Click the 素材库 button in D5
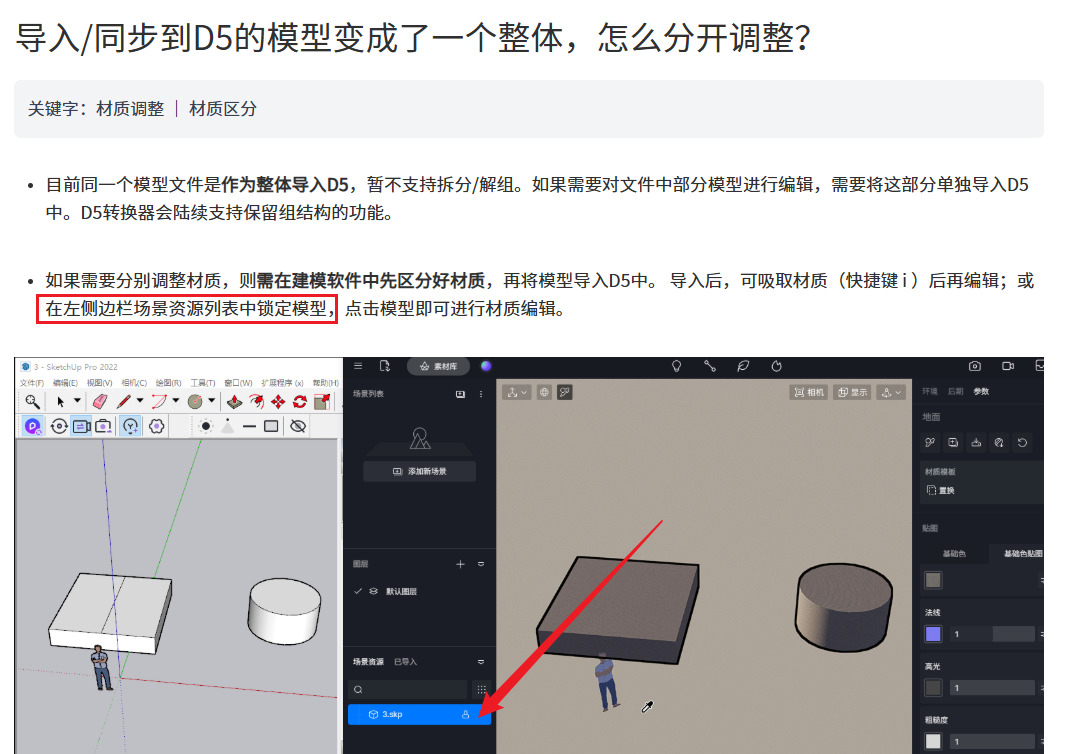This screenshot has width=1082, height=754. pos(438,366)
